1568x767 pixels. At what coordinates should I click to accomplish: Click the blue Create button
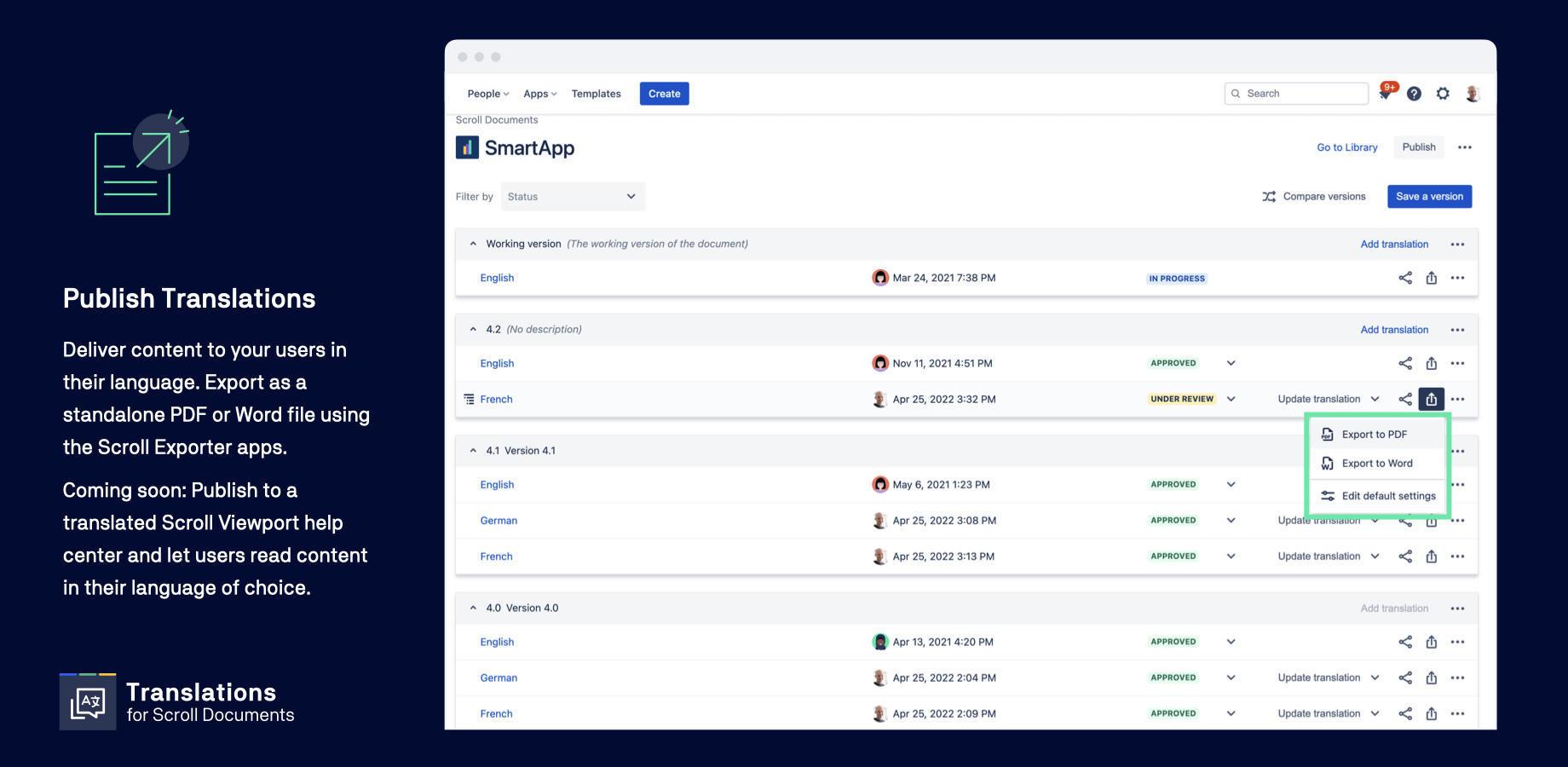[665, 94]
